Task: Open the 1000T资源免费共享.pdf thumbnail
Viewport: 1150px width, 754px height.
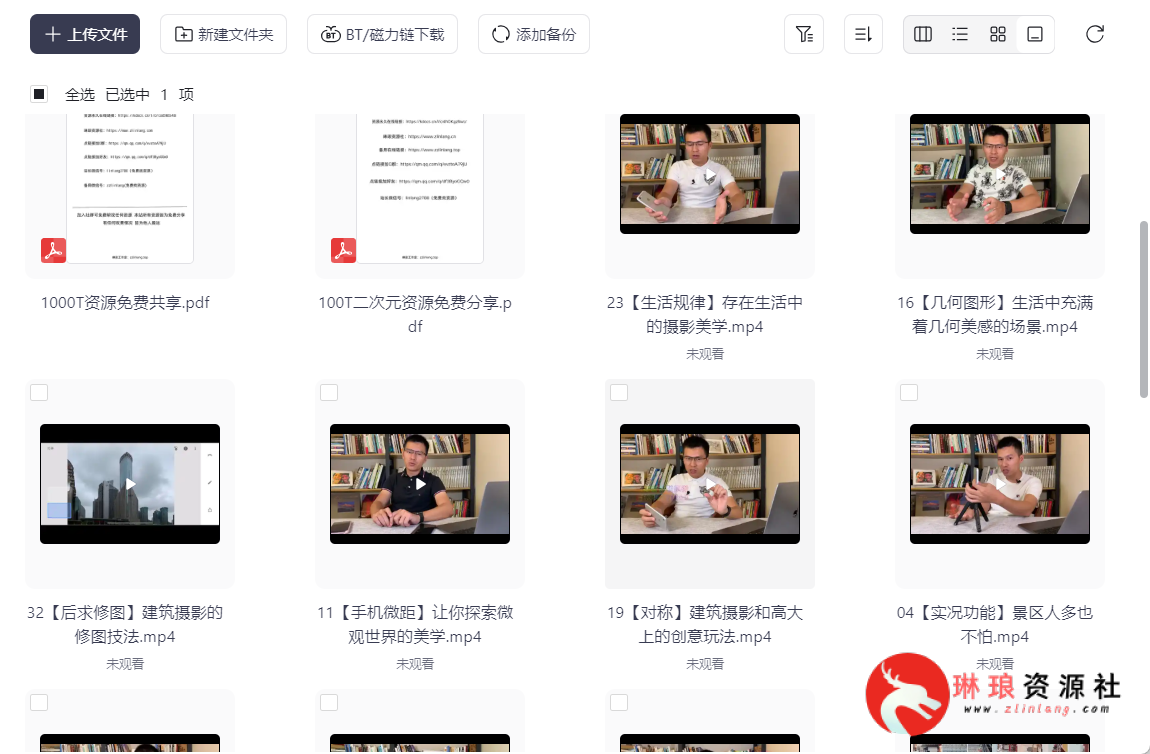Action: click(x=130, y=188)
